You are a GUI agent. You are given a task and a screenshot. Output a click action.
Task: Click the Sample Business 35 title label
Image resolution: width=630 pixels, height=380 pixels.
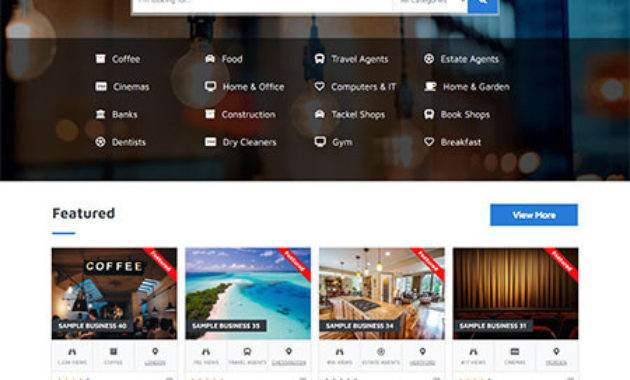[x=226, y=325]
